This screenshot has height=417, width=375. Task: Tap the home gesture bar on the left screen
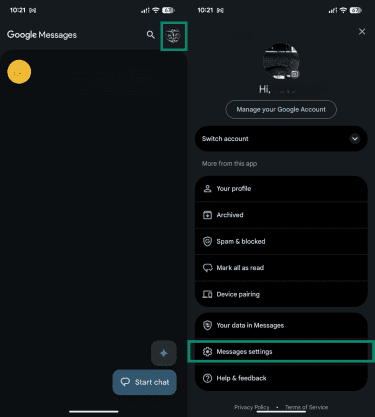point(94,412)
